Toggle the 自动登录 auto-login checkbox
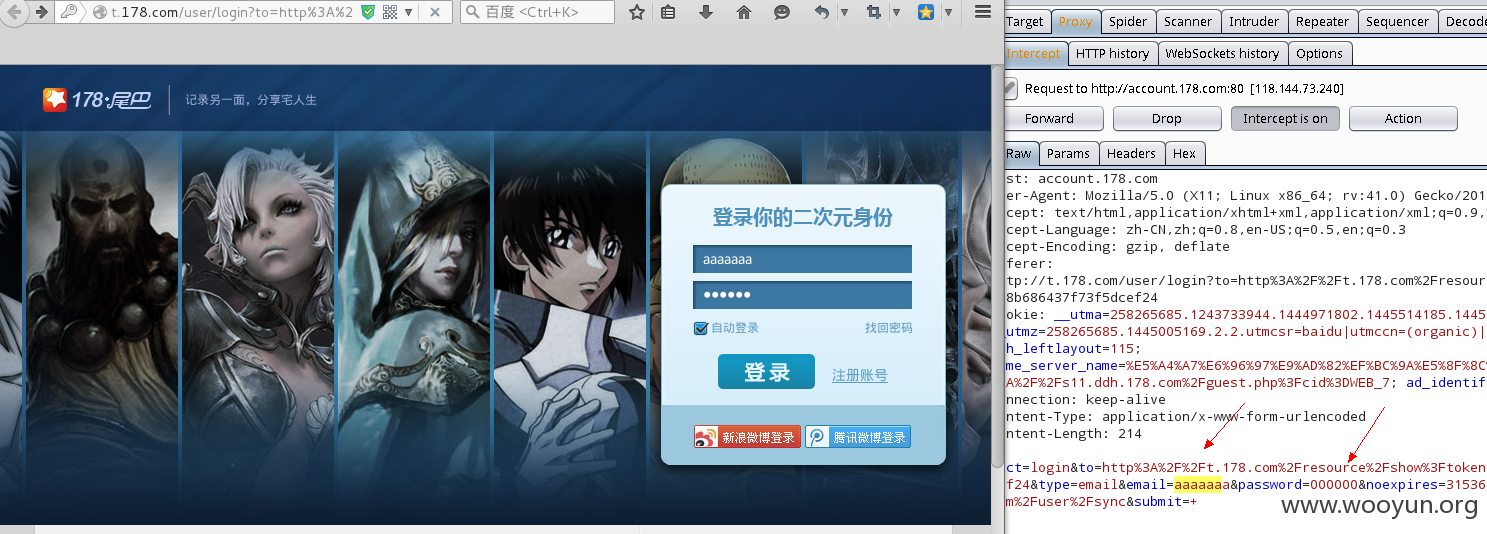This screenshot has height=534, width=1487. click(x=701, y=328)
